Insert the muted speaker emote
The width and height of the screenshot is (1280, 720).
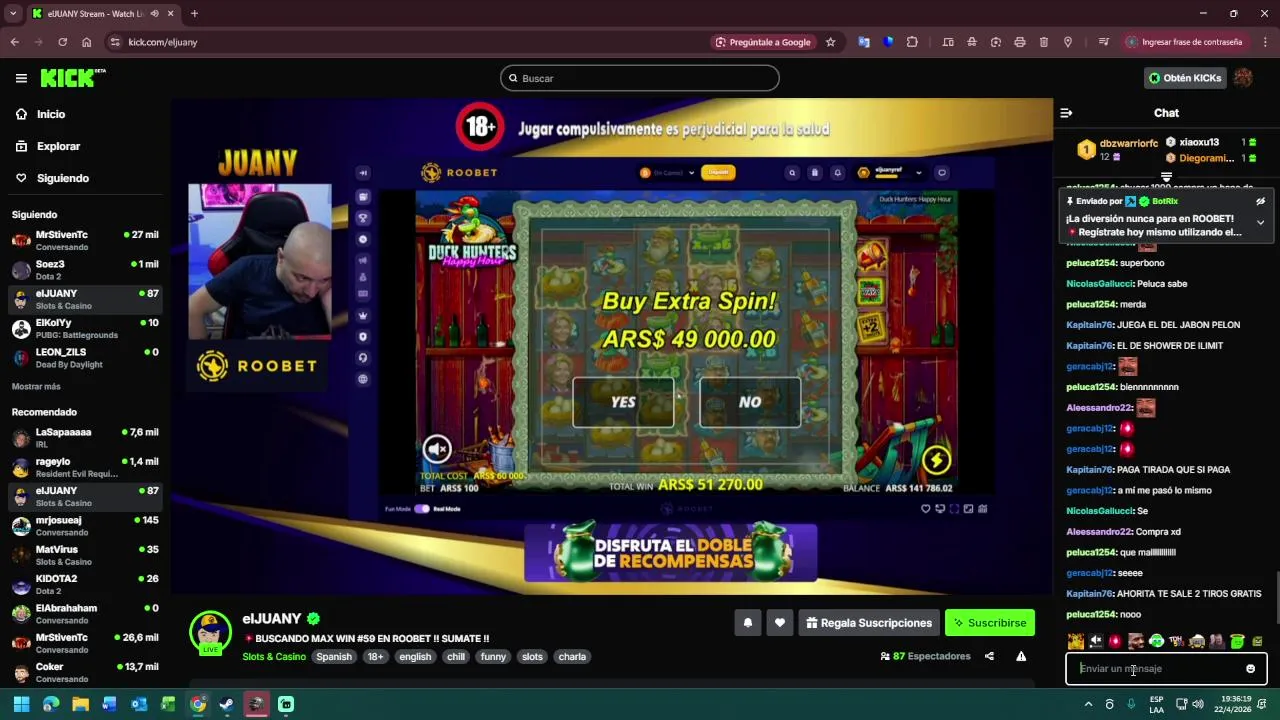pyautogui.click(x=1096, y=641)
